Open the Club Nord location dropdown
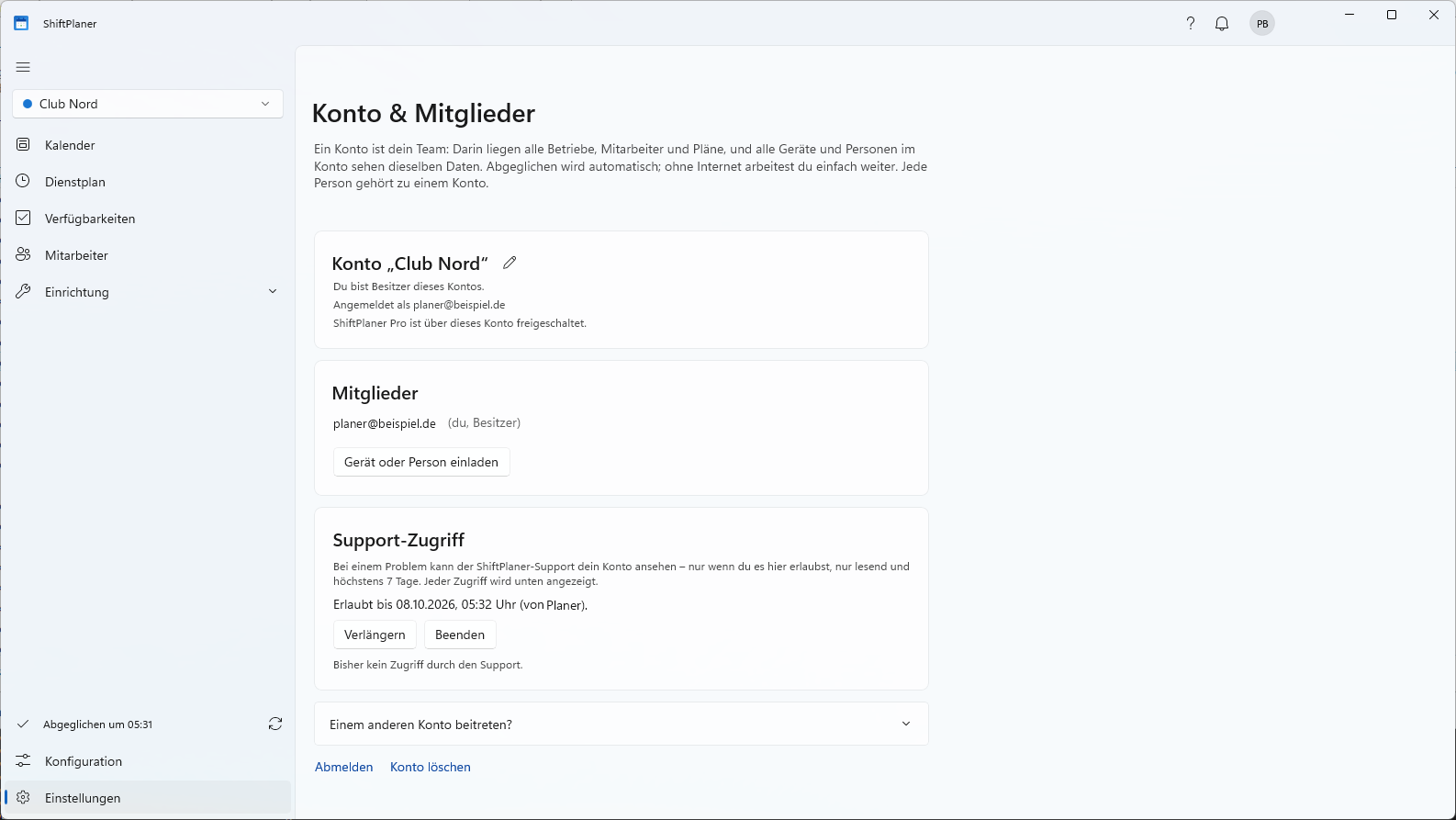This screenshot has height=820, width=1456. 148,104
